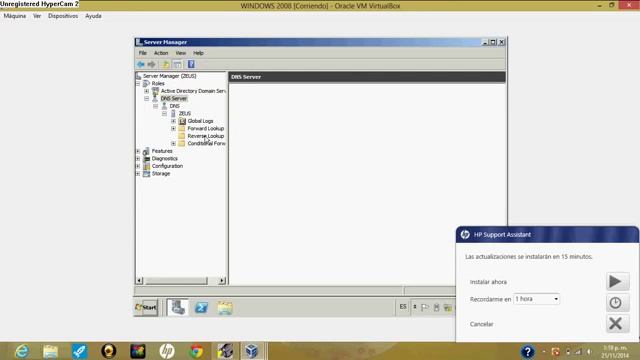Expand the Forward Lookup node

pyautogui.click(x=173, y=129)
